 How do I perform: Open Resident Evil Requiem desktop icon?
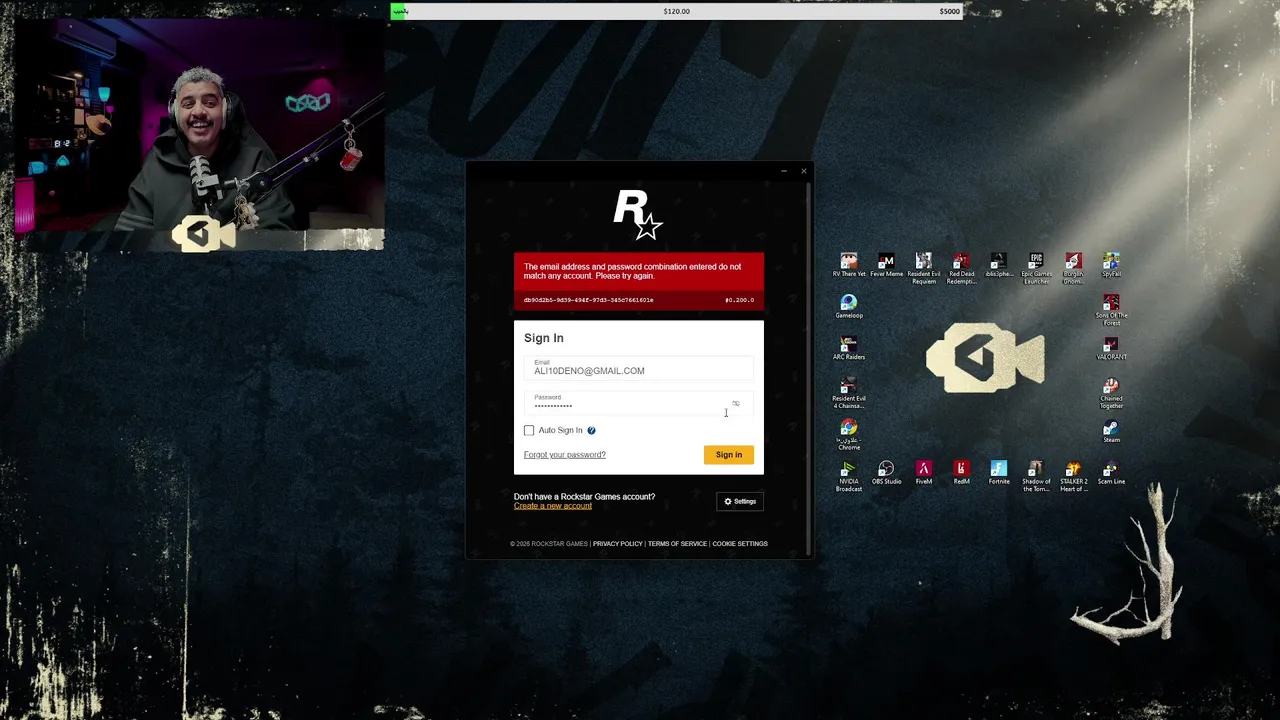pos(924,269)
